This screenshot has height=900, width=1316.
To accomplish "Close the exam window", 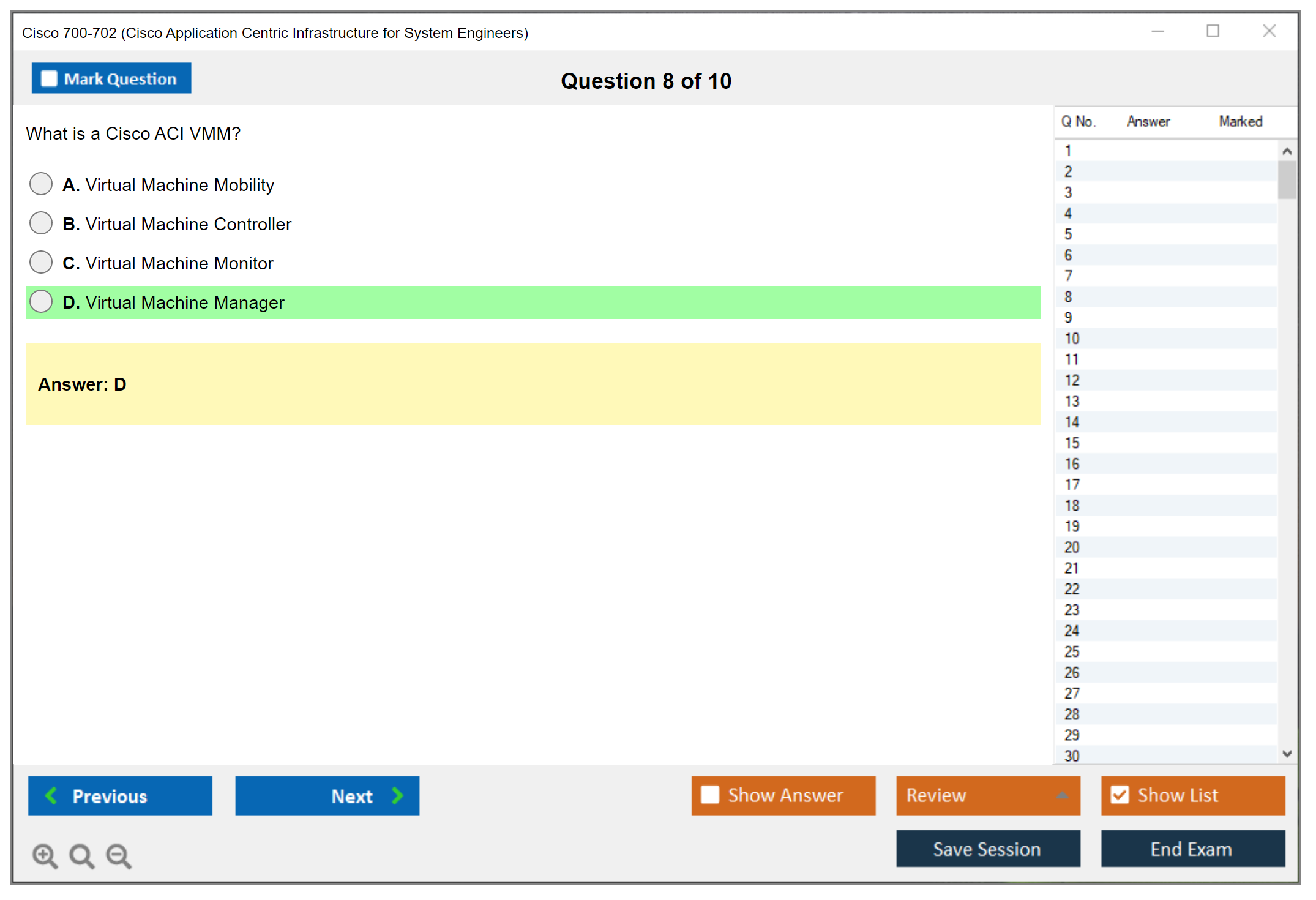I will click(1269, 31).
